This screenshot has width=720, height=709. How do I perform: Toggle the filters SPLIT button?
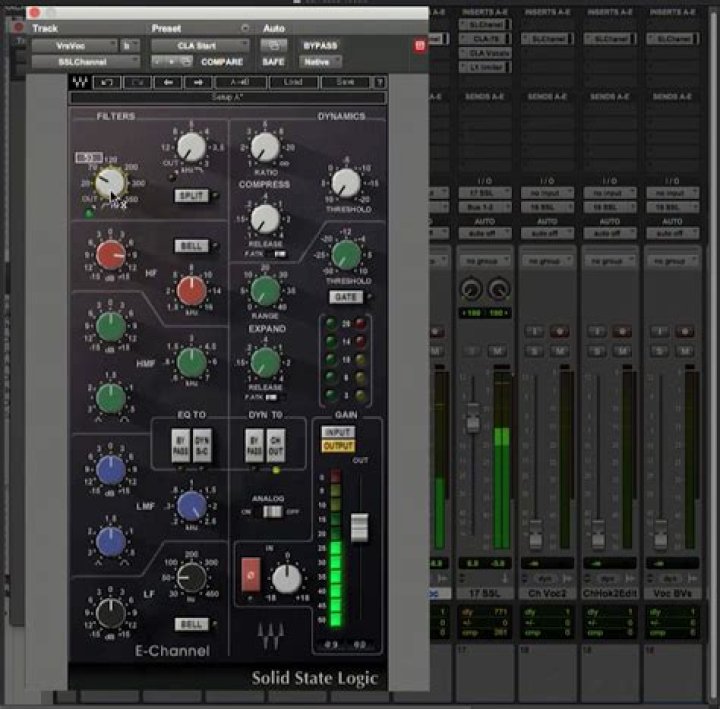pos(190,196)
